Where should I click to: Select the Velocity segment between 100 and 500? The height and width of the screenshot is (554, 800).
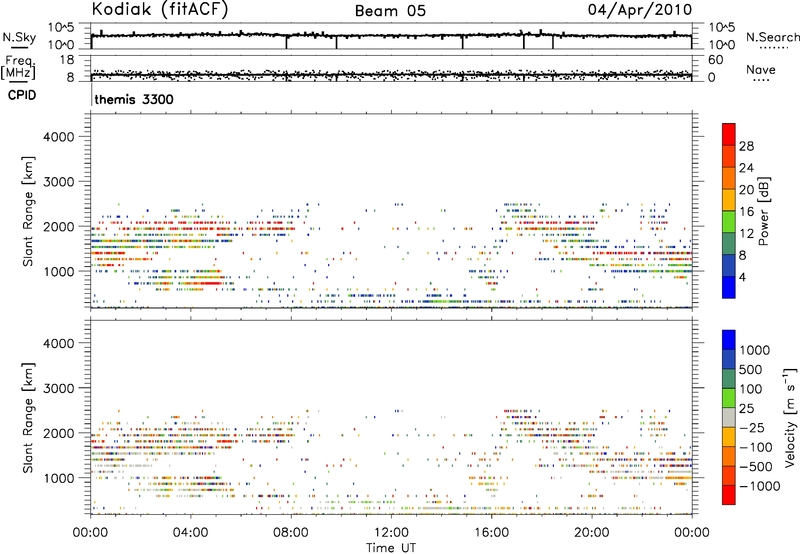tap(729, 379)
